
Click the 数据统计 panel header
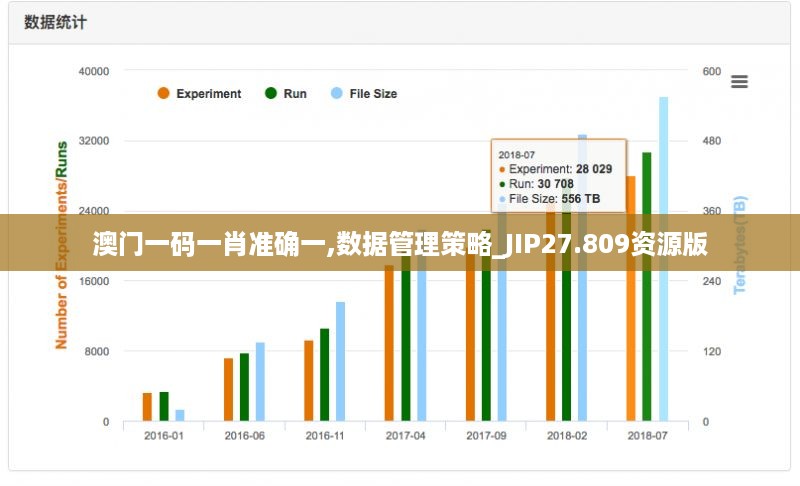55,22
